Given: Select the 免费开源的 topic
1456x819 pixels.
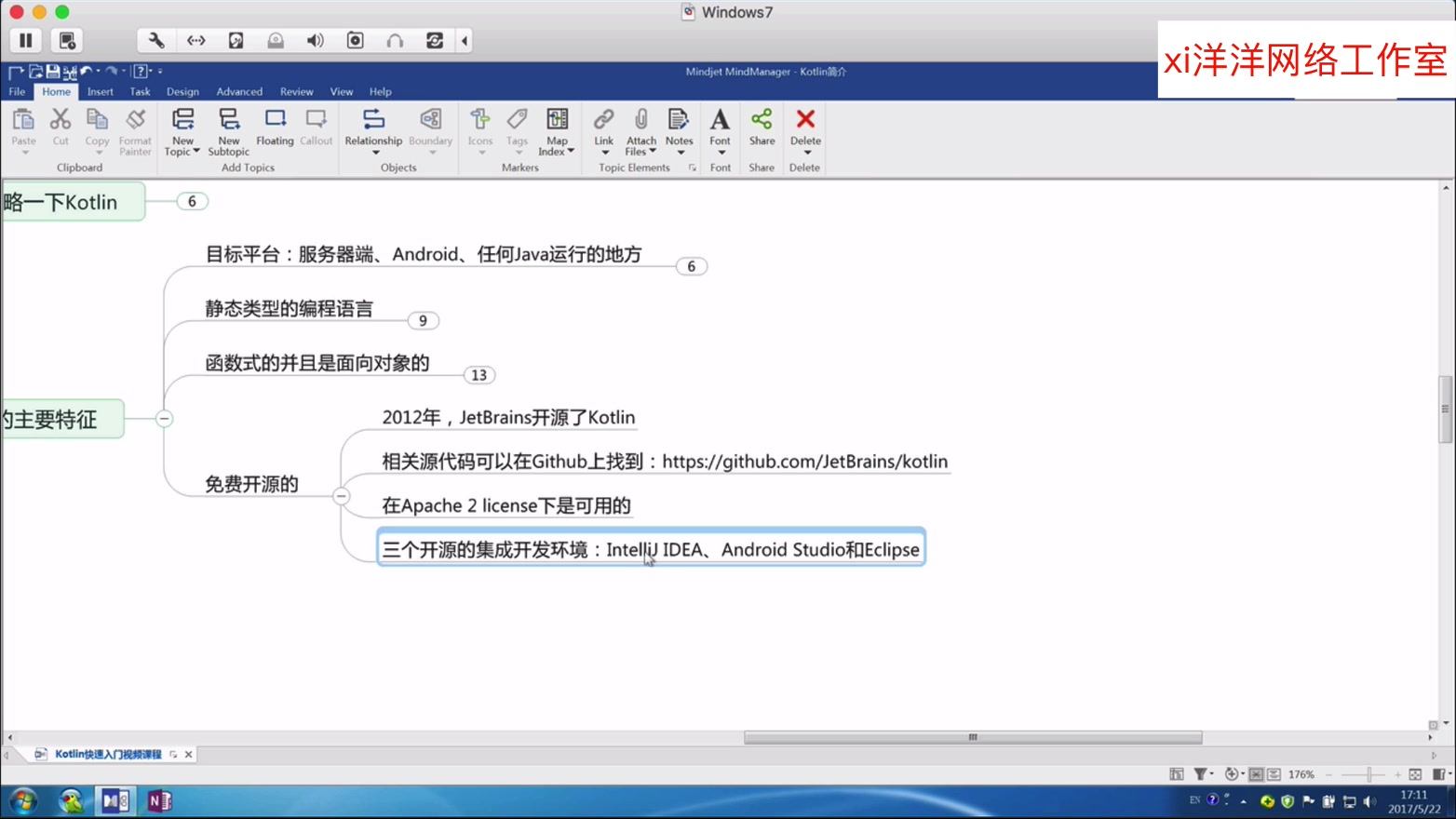Looking at the screenshot, I should 251,484.
